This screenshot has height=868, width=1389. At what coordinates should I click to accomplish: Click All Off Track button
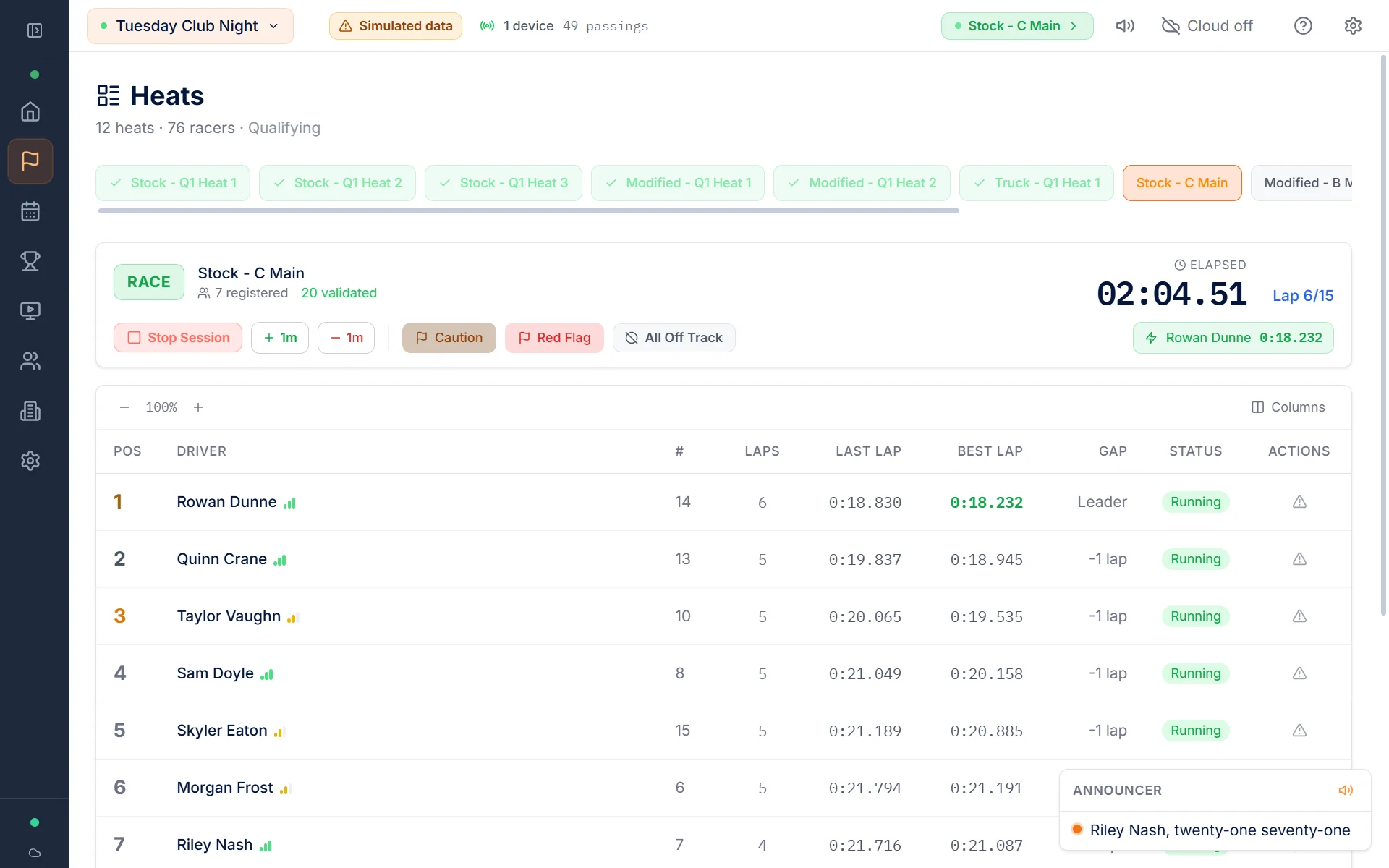coord(674,338)
